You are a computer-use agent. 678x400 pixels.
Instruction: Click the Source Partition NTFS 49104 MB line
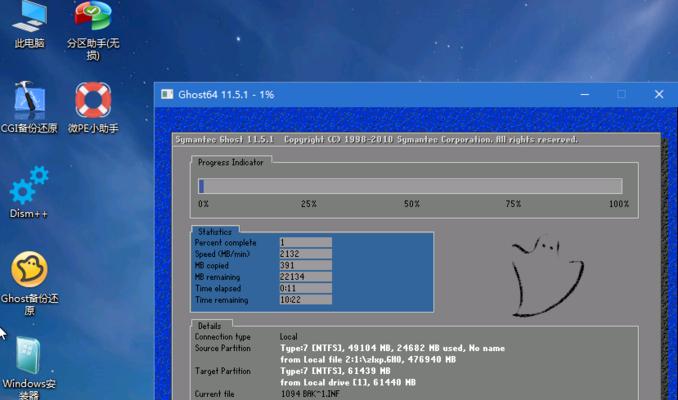coord(392,348)
